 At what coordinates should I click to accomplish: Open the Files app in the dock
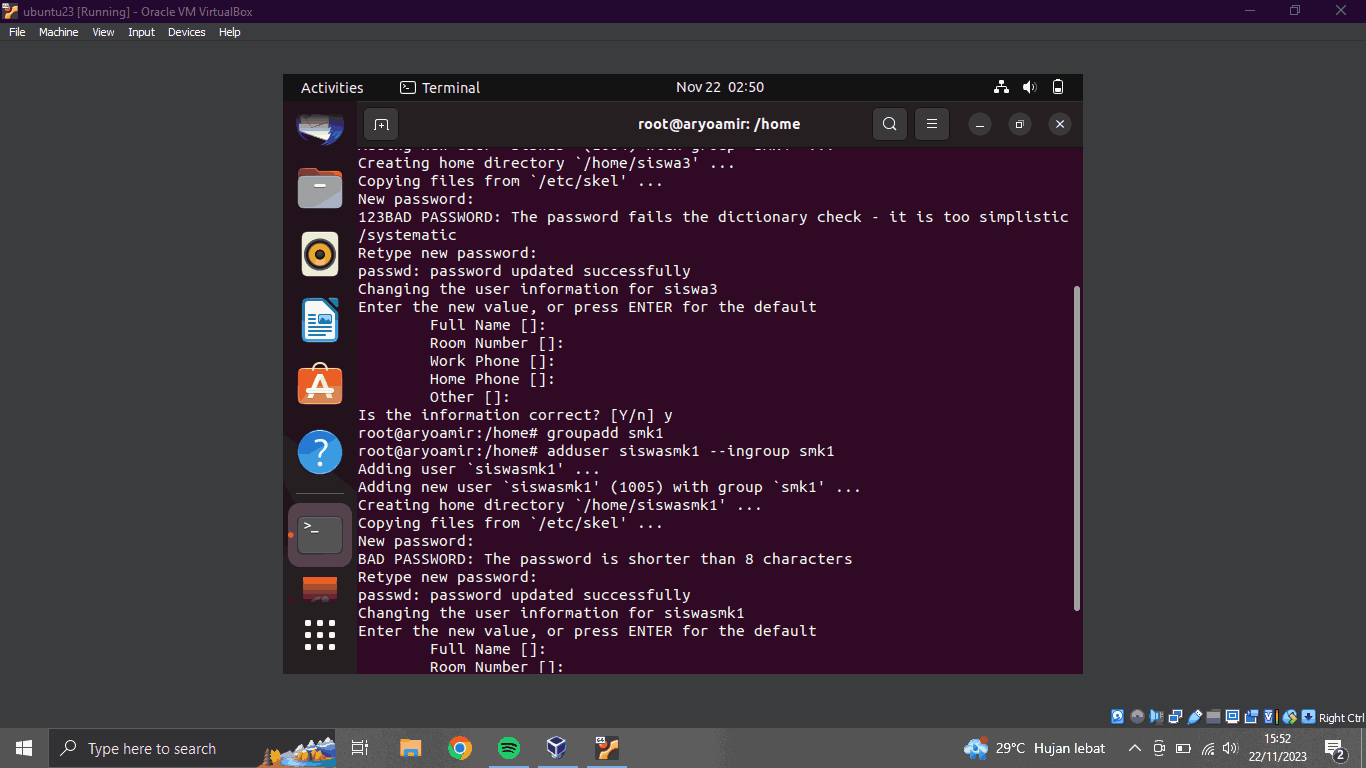(320, 188)
